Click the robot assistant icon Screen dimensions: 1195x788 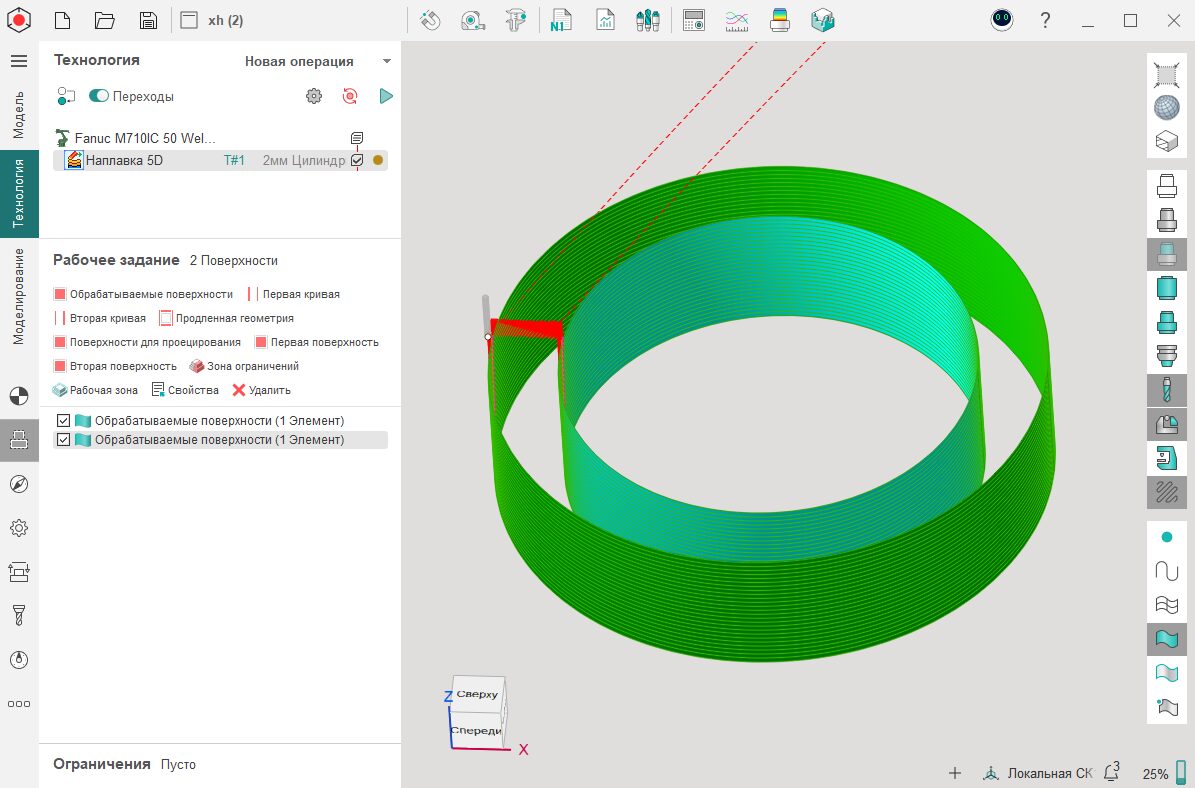click(1001, 20)
